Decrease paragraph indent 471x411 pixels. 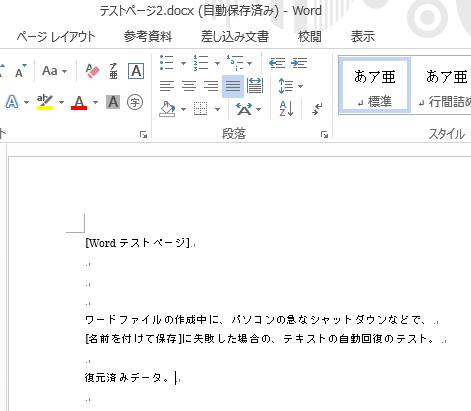pyautogui.click(x=277, y=63)
